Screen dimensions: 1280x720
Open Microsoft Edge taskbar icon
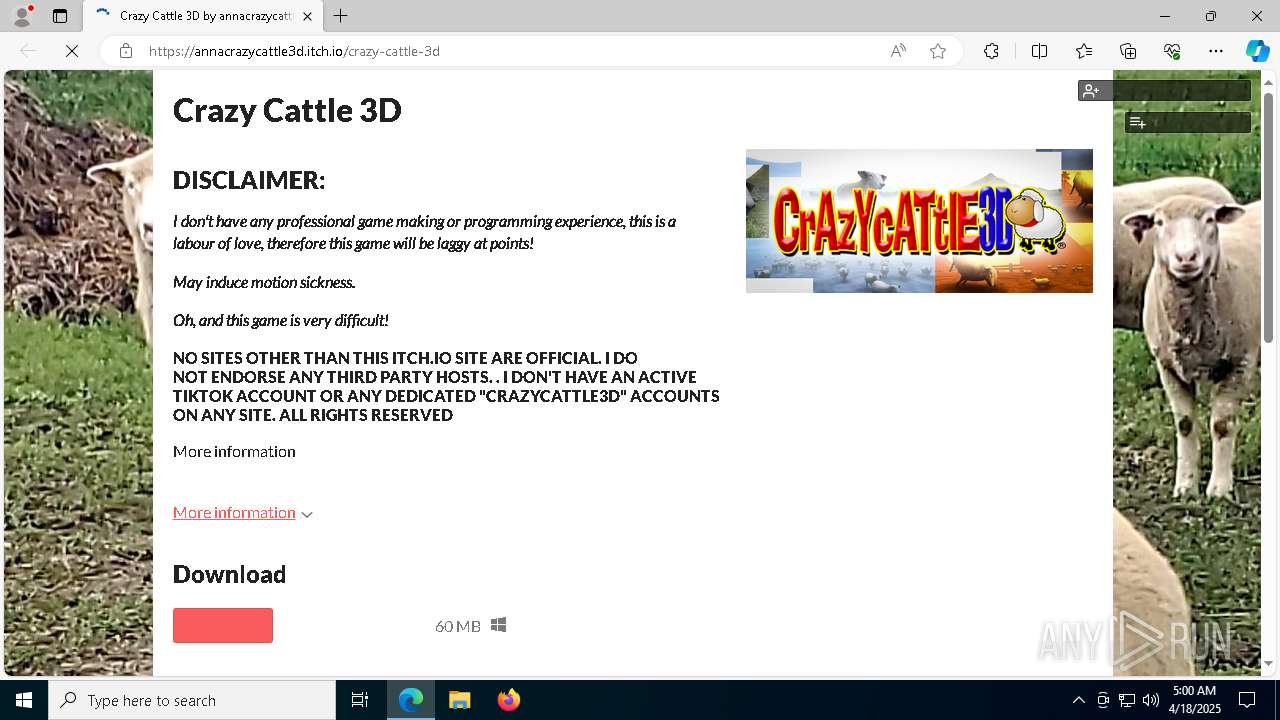(x=411, y=700)
